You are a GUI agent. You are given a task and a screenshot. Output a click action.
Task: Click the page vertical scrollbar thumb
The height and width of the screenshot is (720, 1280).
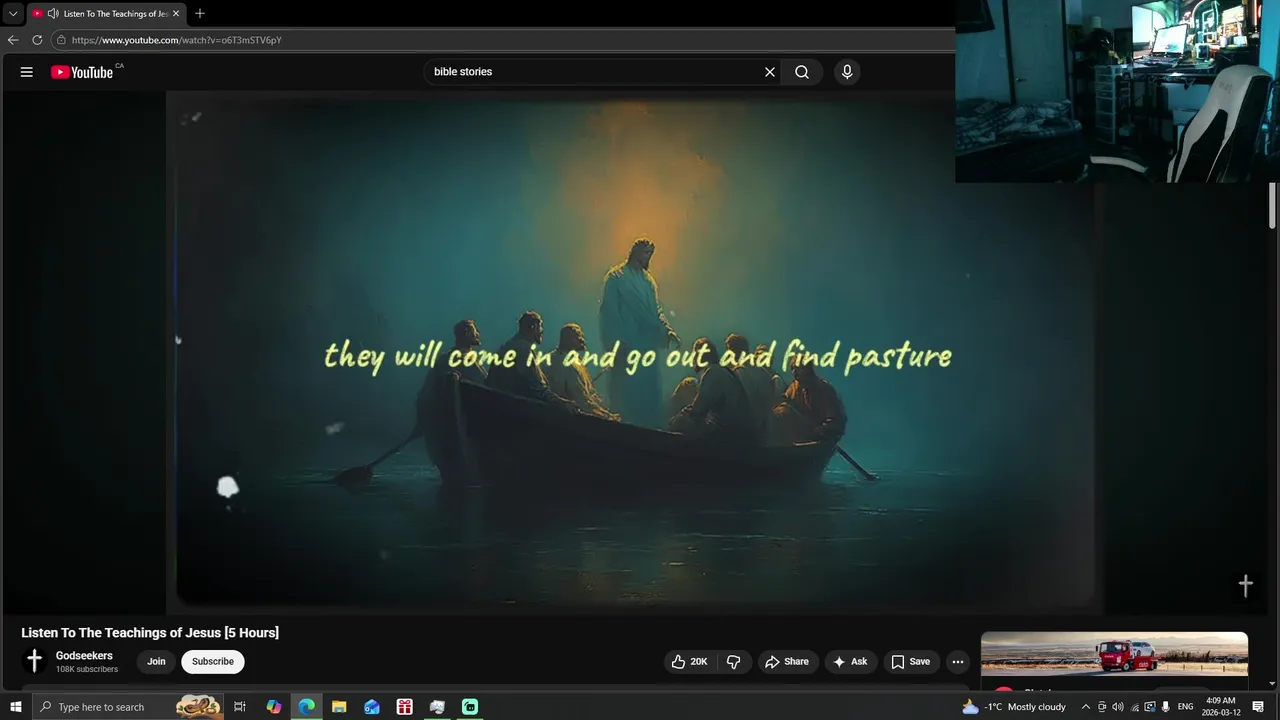click(1272, 205)
